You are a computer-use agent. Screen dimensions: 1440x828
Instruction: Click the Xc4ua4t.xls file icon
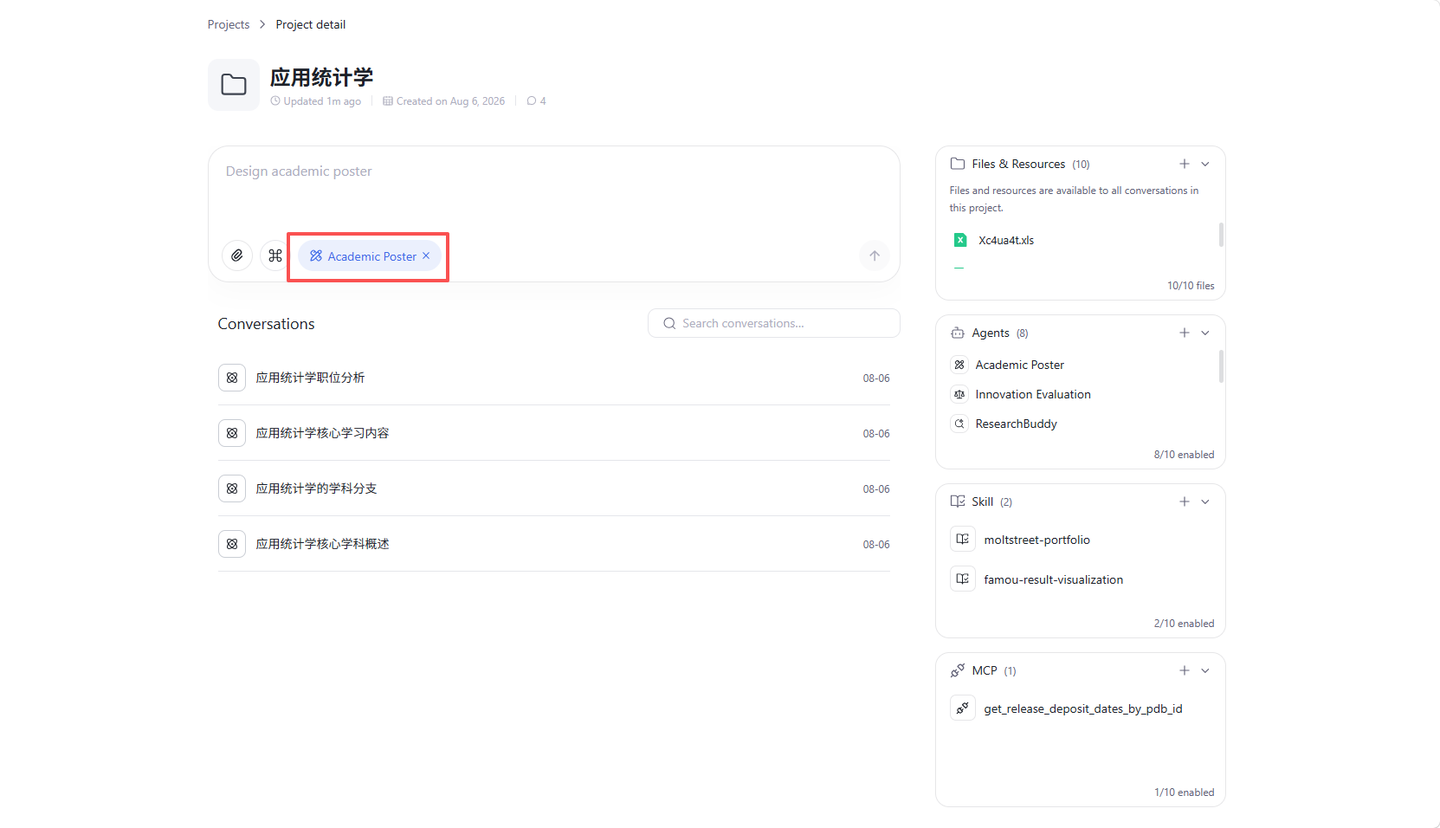click(x=960, y=240)
